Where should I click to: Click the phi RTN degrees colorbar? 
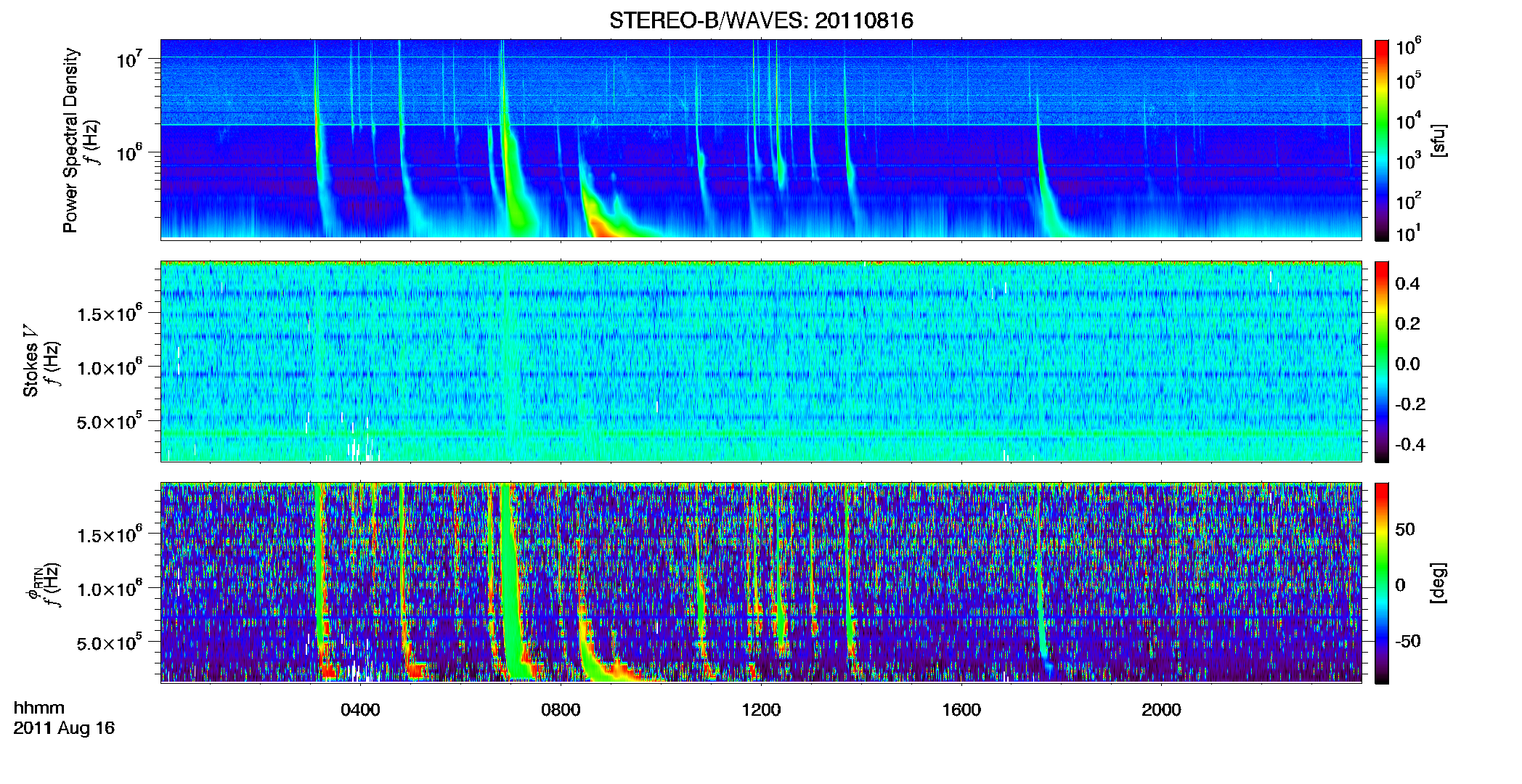[1382, 583]
